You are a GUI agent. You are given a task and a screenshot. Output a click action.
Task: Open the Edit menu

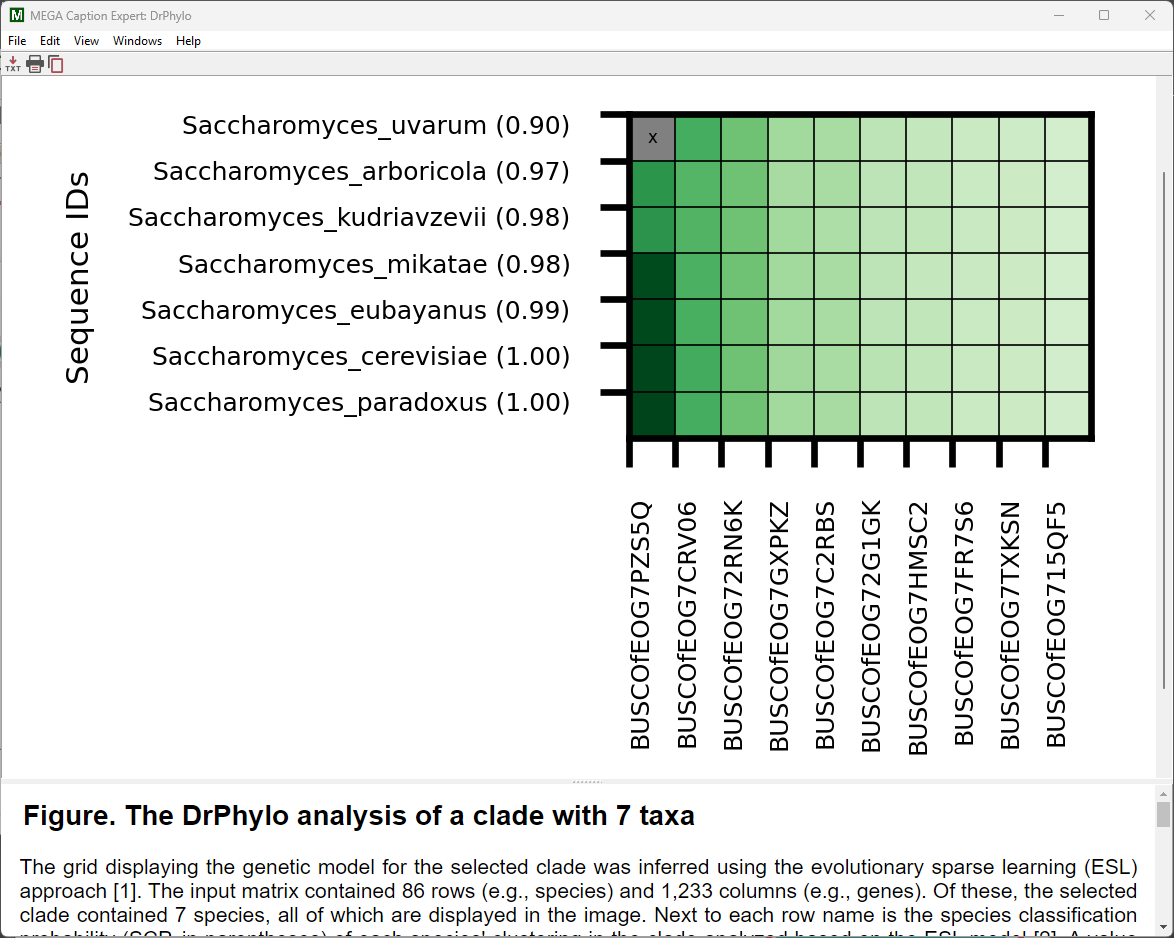pyautogui.click(x=50, y=41)
